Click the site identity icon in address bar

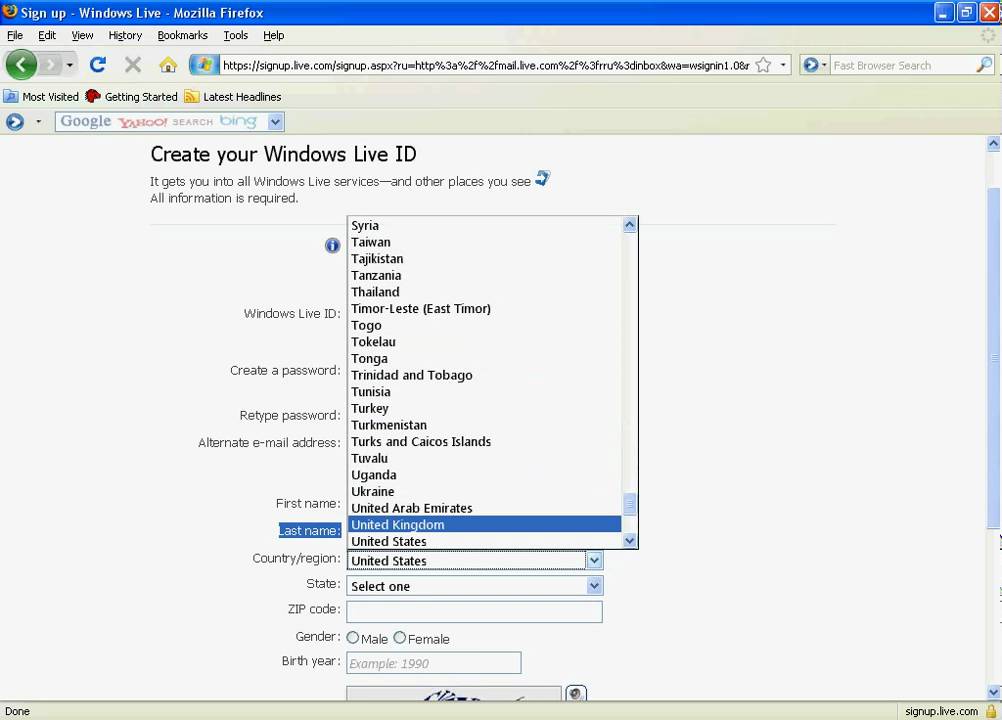204,65
